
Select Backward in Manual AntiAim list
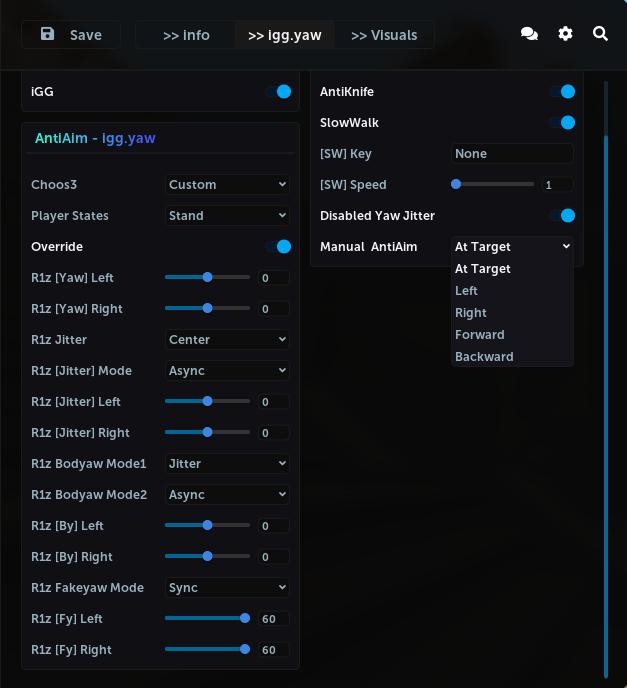coord(484,357)
